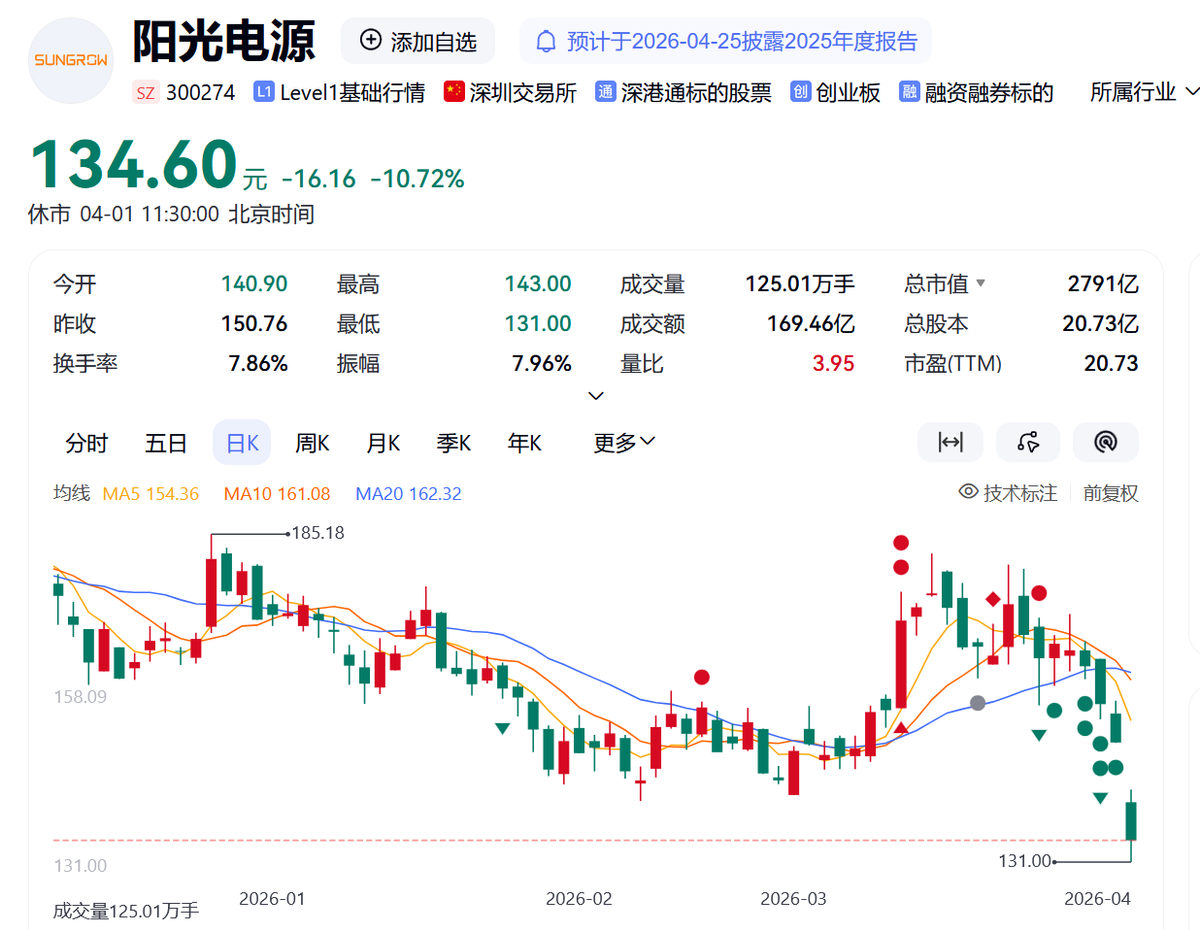
Task: Click the signal target icon button
Action: (x=1106, y=442)
